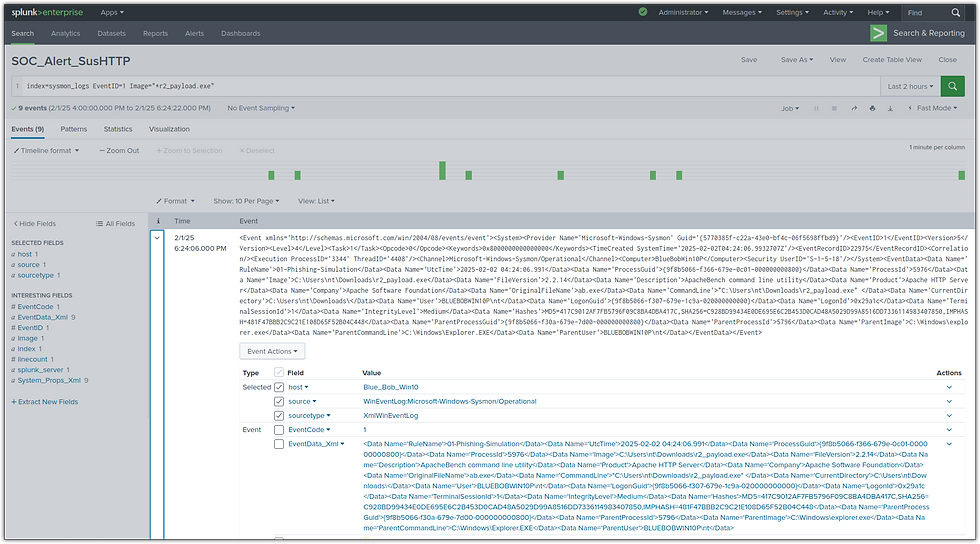Viewport: 980px width, 544px height.
Task: Share the search job
Action: coord(854,108)
